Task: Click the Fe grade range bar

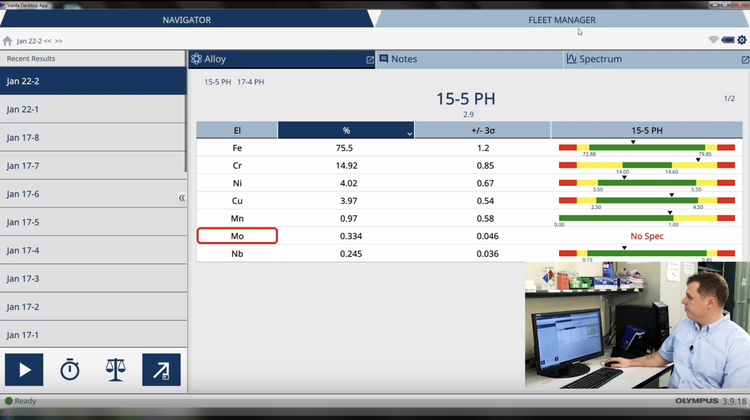Action: (646, 147)
